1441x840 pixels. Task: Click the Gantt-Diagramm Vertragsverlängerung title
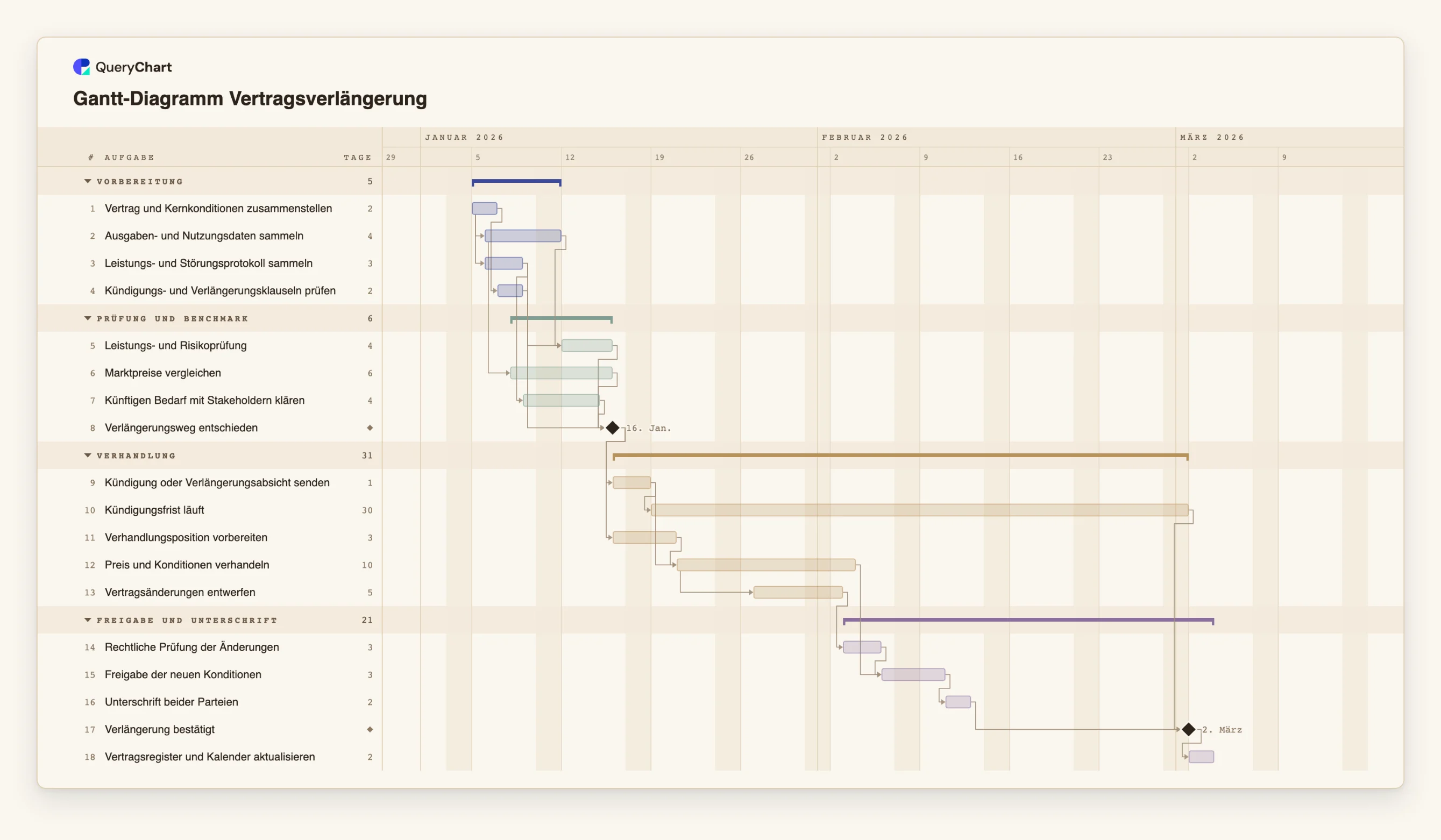click(250, 98)
